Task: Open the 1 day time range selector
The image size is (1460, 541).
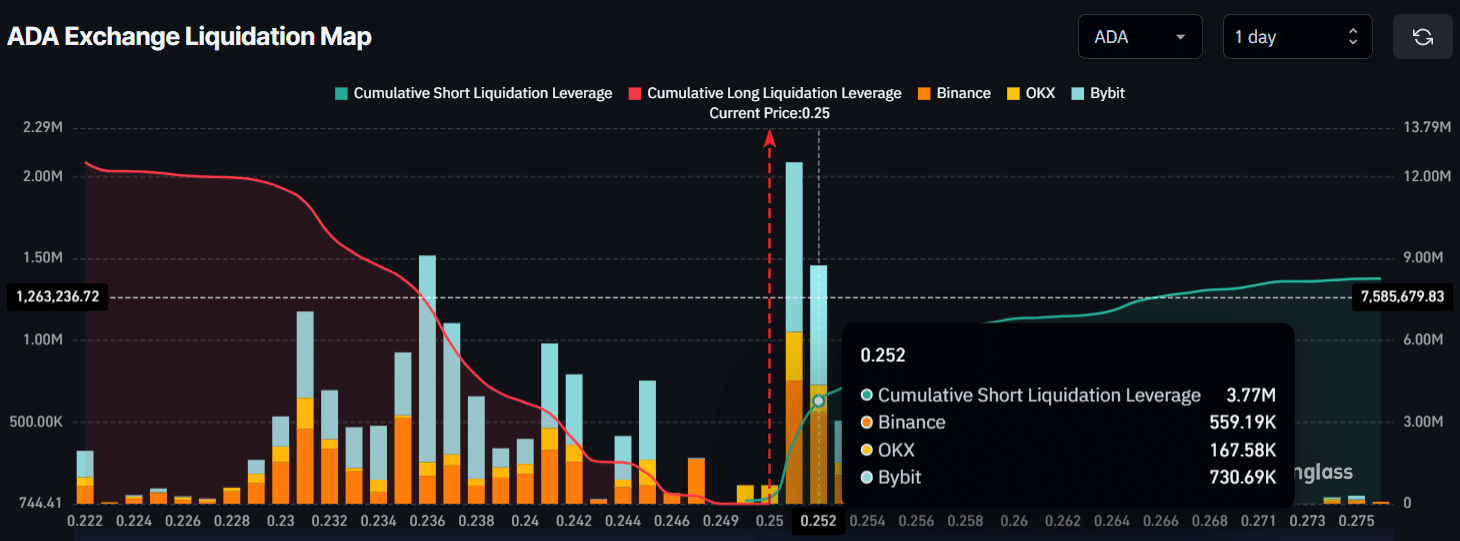Action: (1296, 37)
